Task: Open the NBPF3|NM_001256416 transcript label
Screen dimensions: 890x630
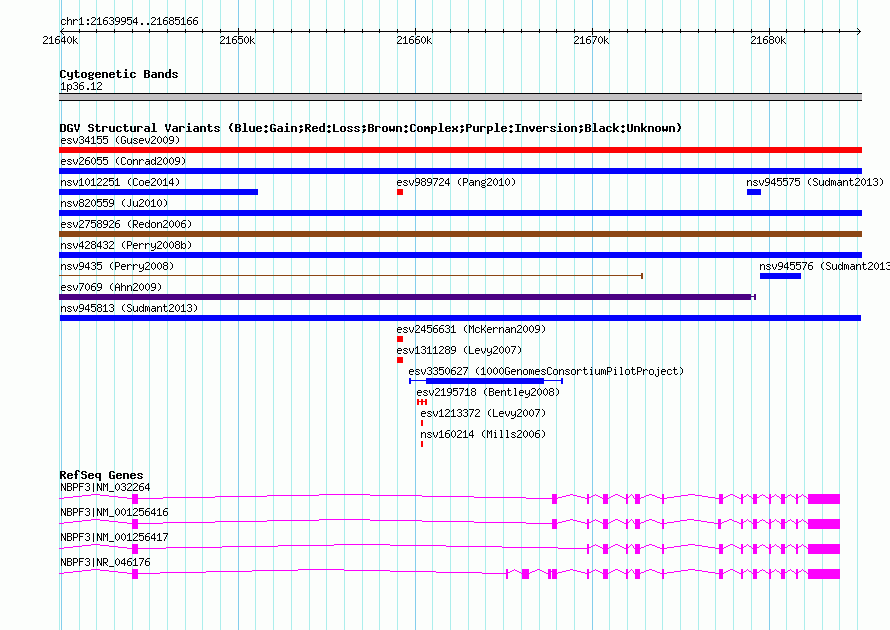Action: tap(114, 513)
